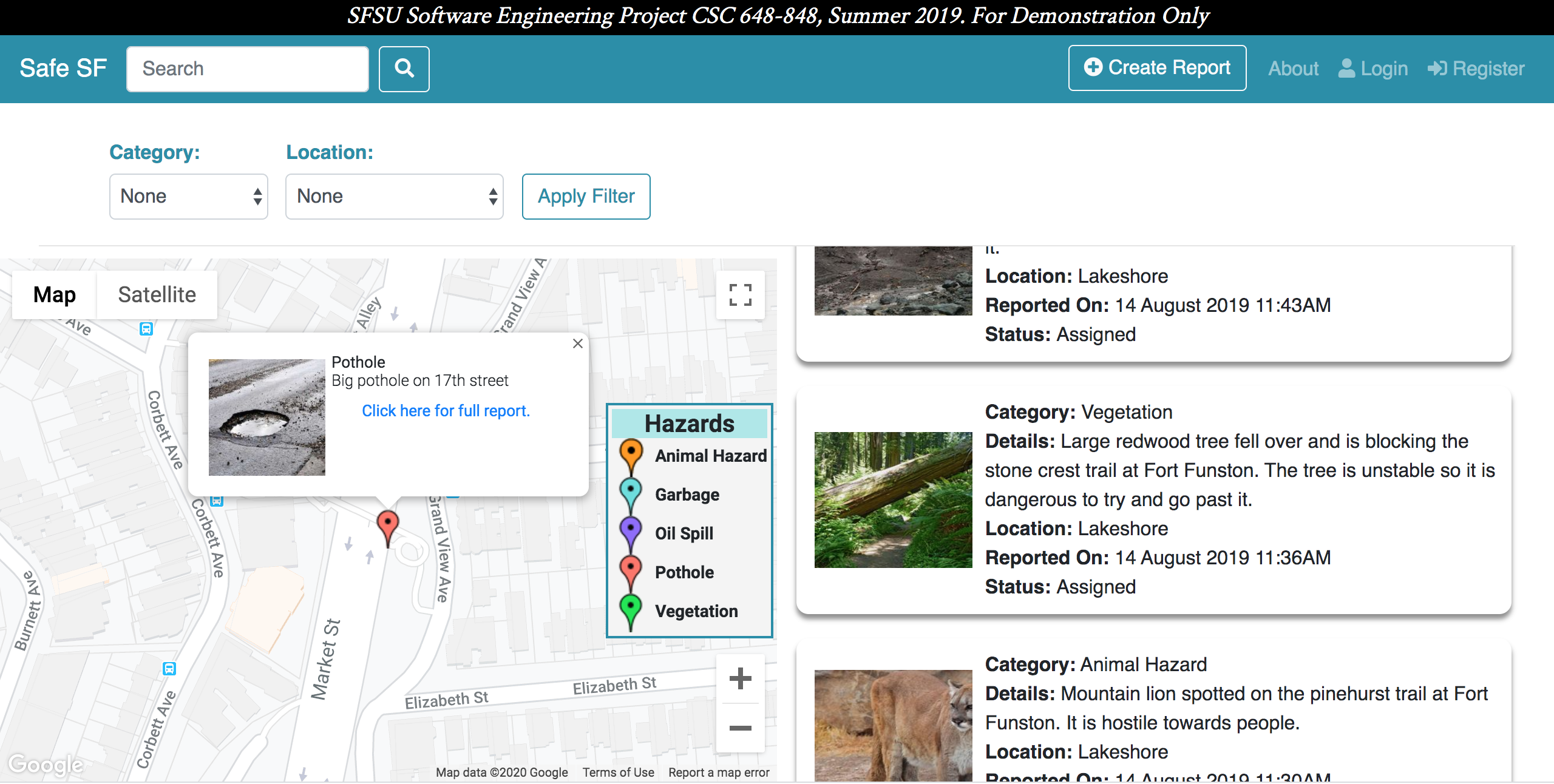The height and width of the screenshot is (784, 1554).
Task: Open the Location dropdown
Action: coord(395,197)
